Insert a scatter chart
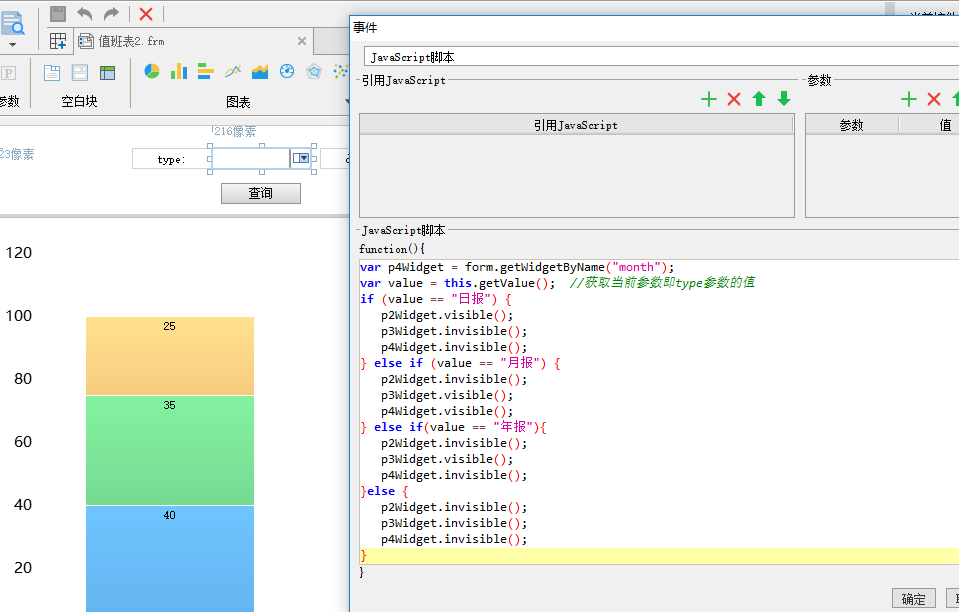The height and width of the screenshot is (612, 959). pyautogui.click(x=340, y=71)
